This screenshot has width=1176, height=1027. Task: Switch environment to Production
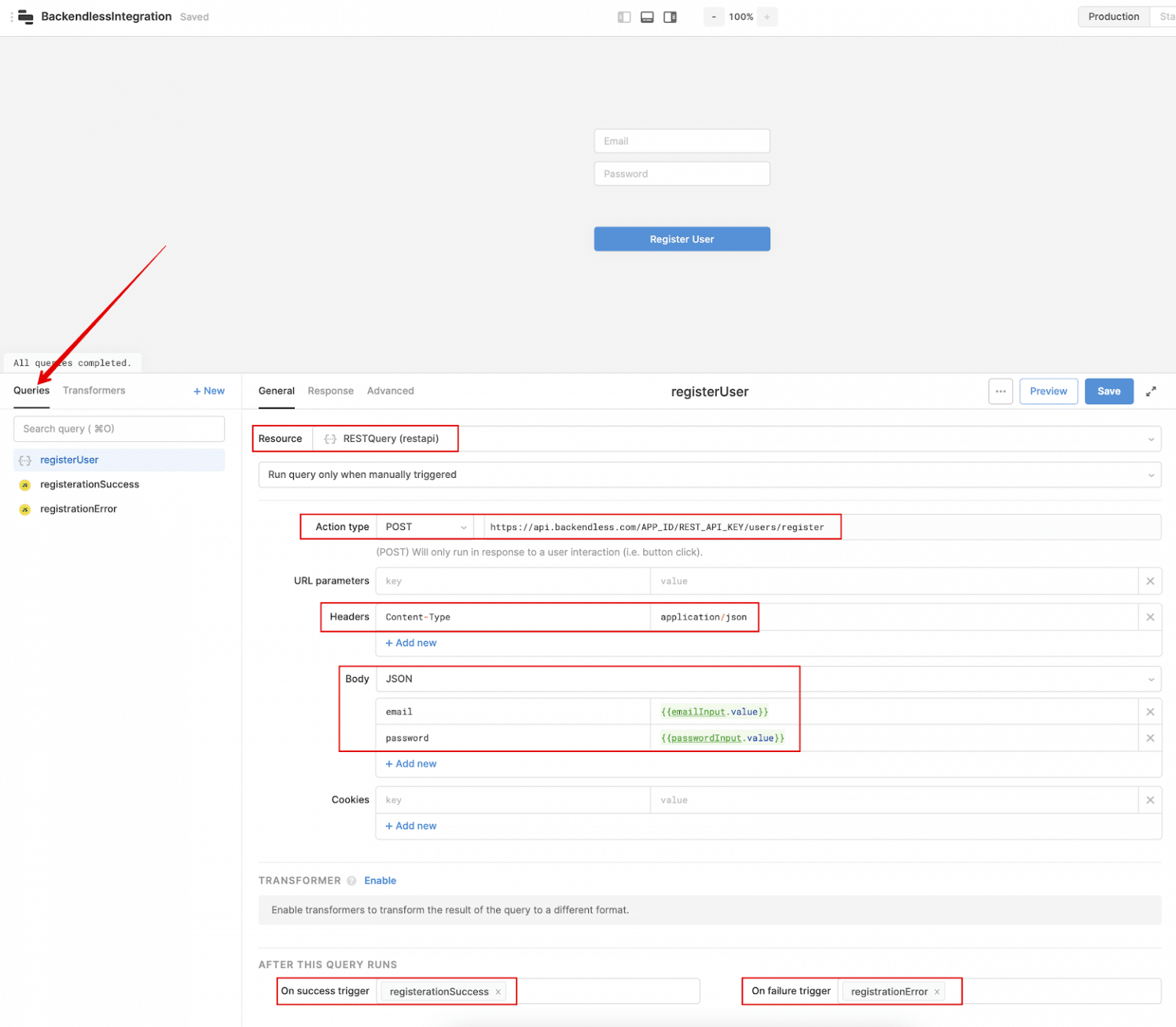1113,16
